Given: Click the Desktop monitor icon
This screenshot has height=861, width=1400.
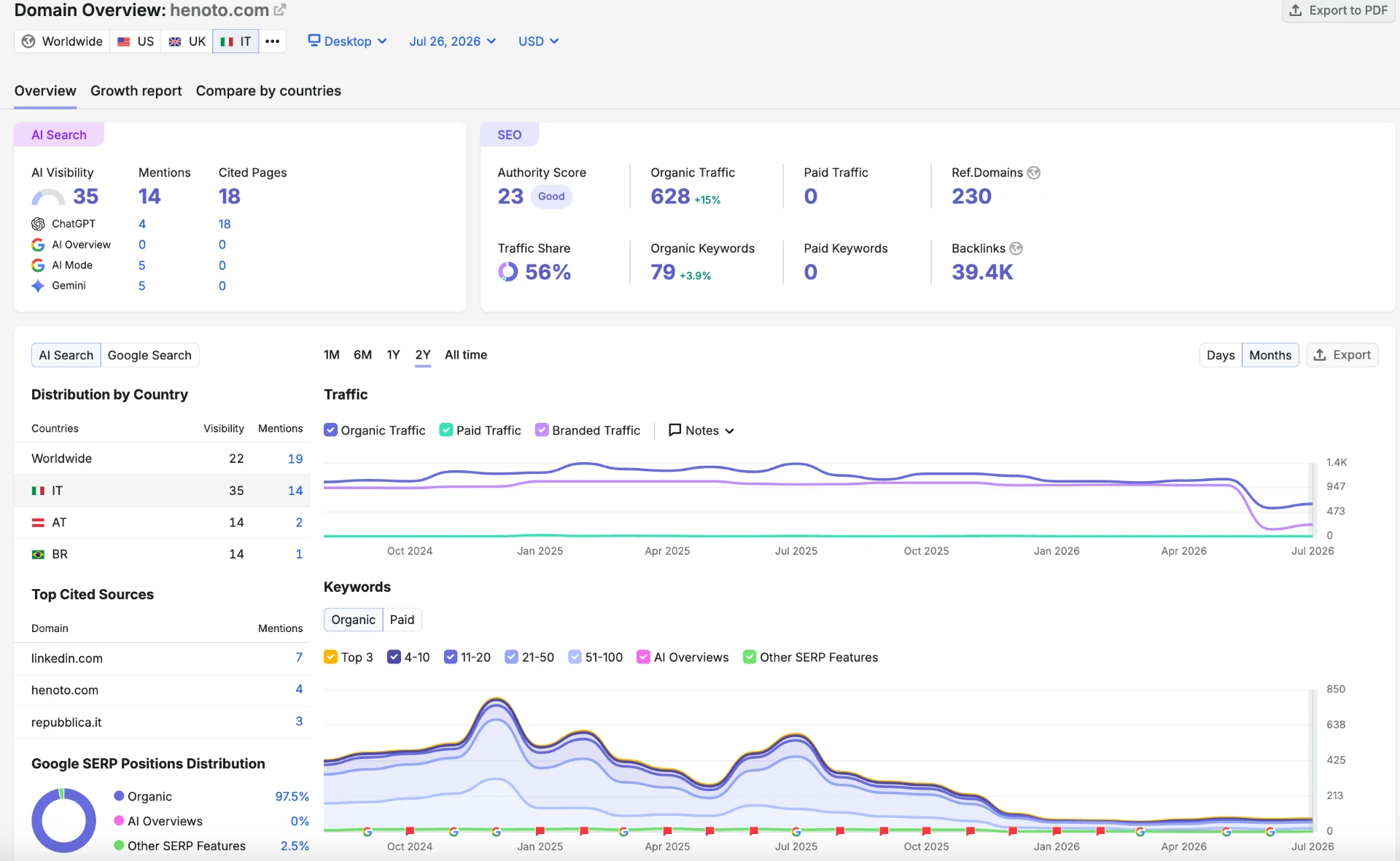Looking at the screenshot, I should [314, 40].
